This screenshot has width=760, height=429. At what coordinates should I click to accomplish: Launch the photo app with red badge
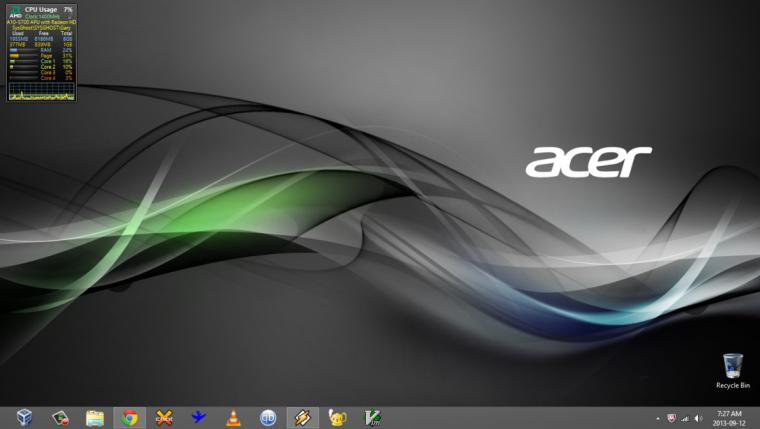click(60, 418)
